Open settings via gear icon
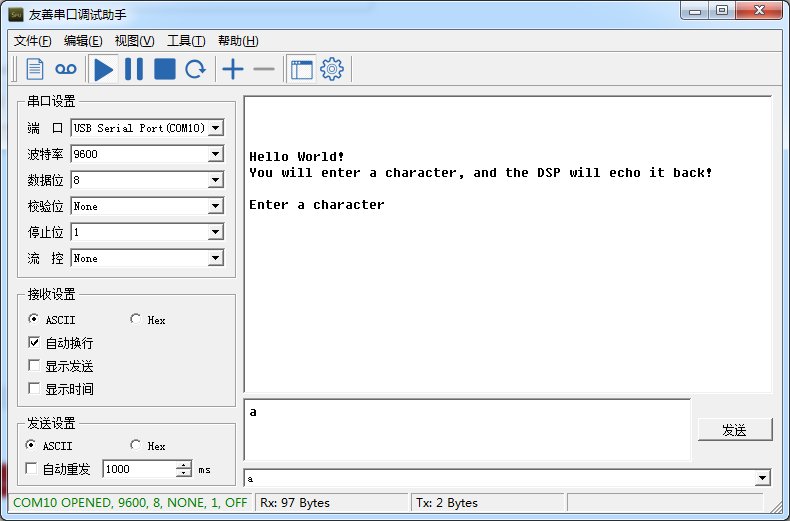Viewport: 790px width, 521px height. point(332,69)
